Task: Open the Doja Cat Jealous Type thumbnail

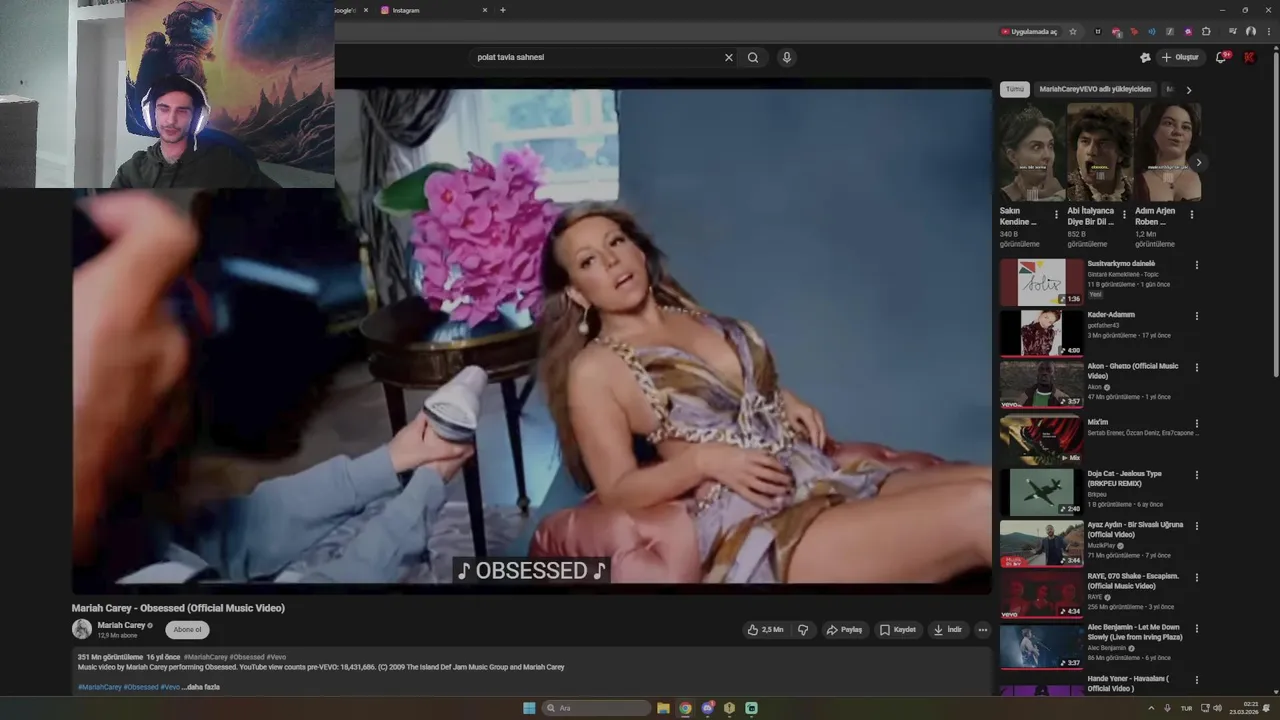Action: [1041, 492]
